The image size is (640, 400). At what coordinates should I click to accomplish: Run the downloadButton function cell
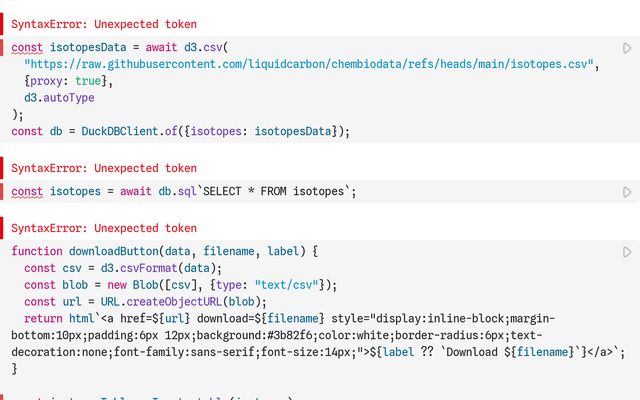tap(627, 252)
